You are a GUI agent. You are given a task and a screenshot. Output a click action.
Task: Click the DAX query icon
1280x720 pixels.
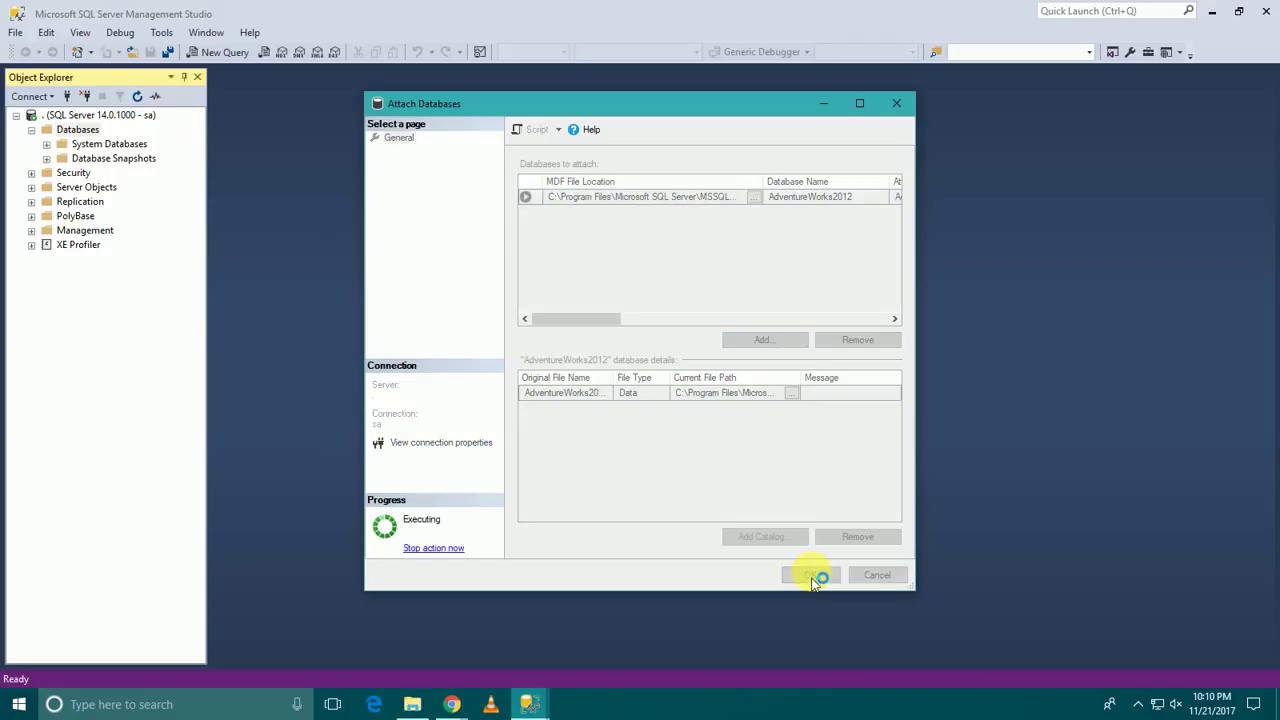coord(334,52)
